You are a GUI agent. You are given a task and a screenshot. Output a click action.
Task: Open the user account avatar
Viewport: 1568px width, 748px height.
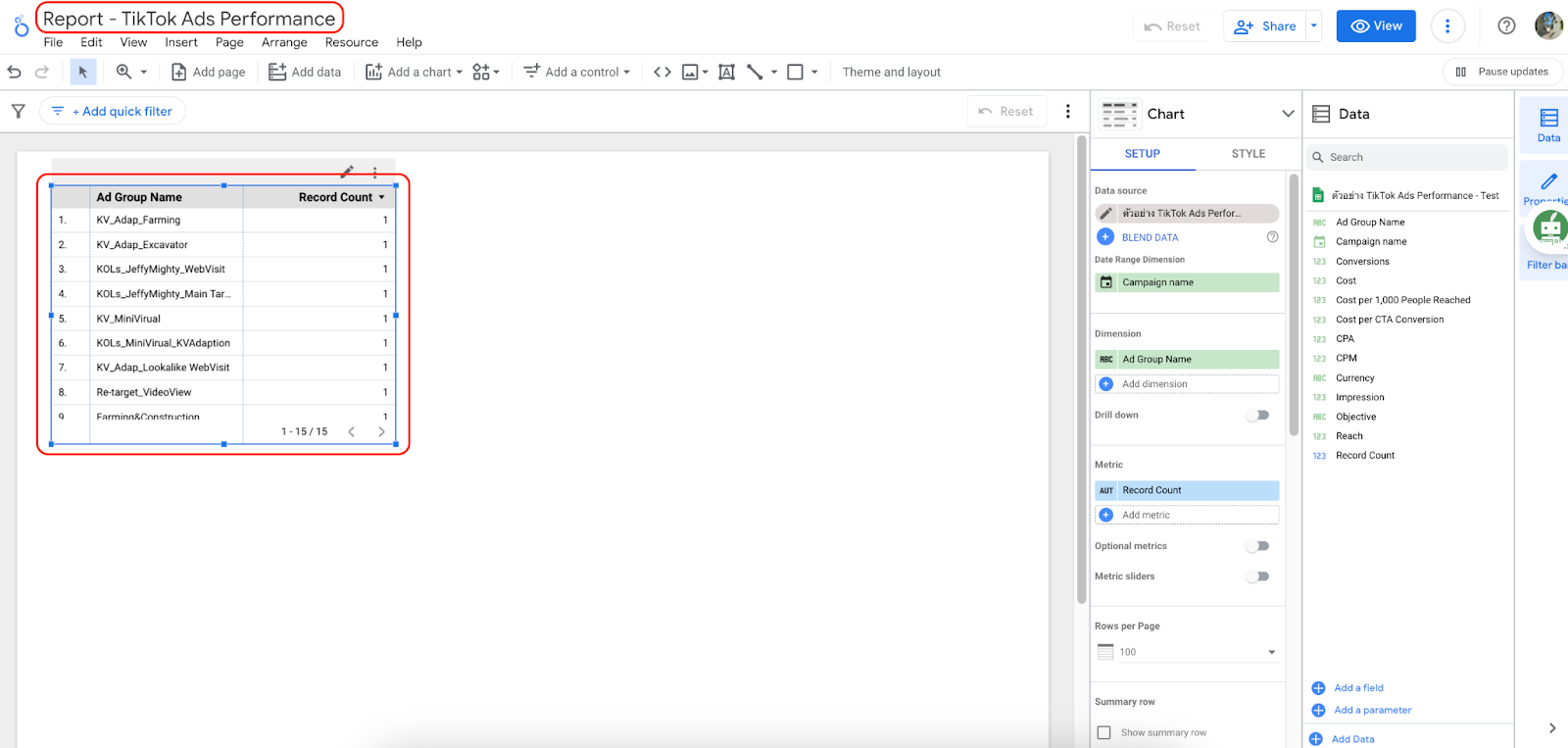1548,26
